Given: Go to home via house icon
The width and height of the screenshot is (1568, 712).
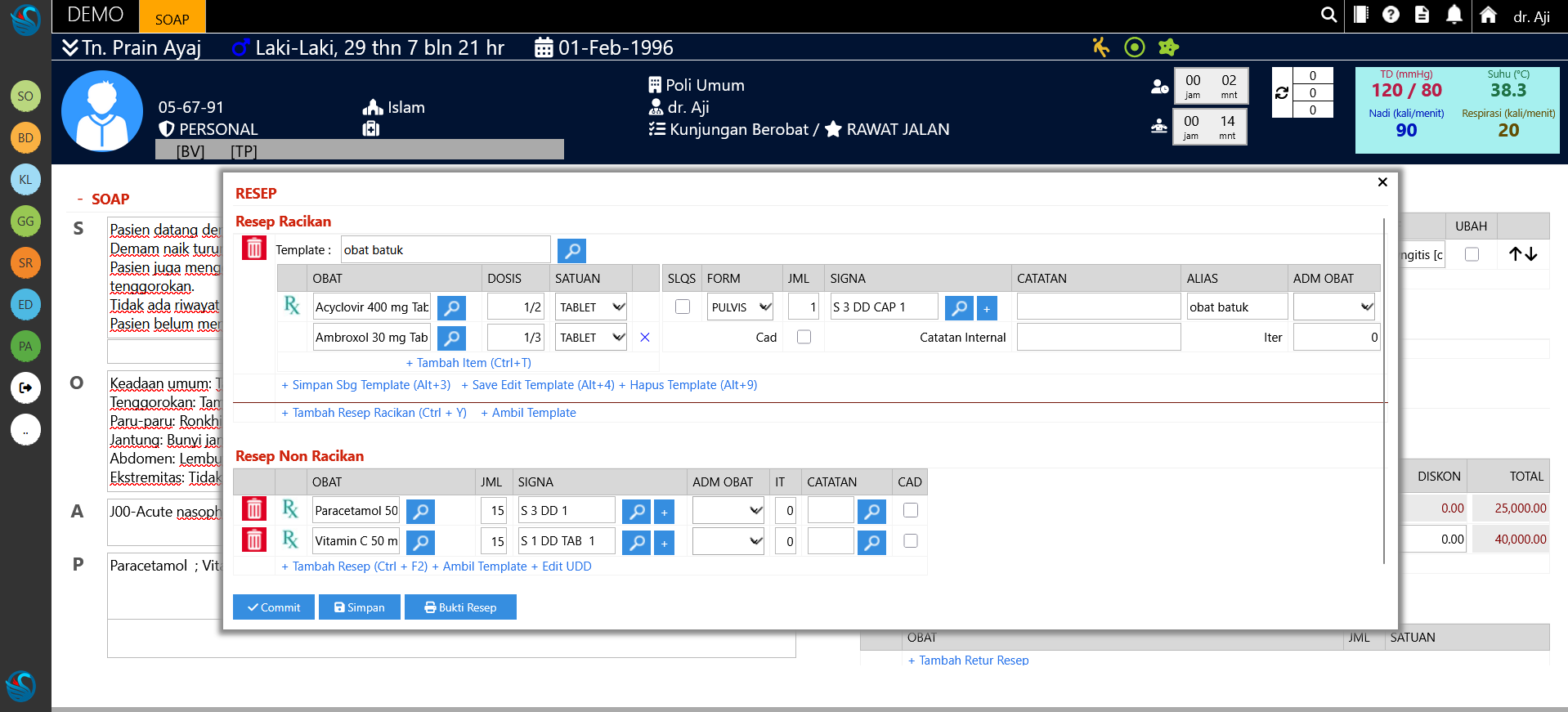Looking at the screenshot, I should click(x=1488, y=15).
